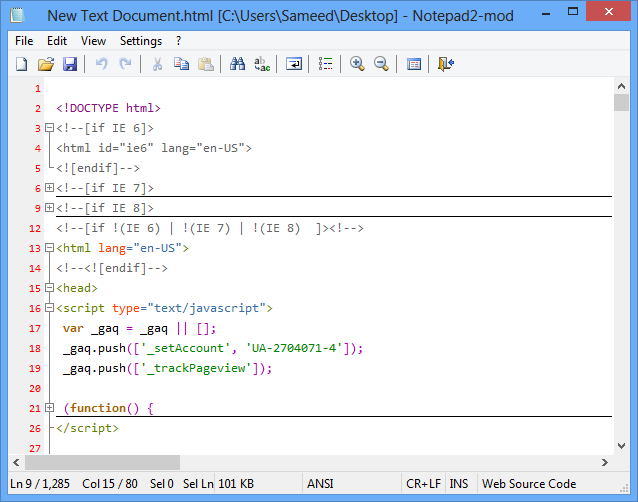The width and height of the screenshot is (638, 502).
Task: Click the CR+LF line ending status
Action: 423,484
